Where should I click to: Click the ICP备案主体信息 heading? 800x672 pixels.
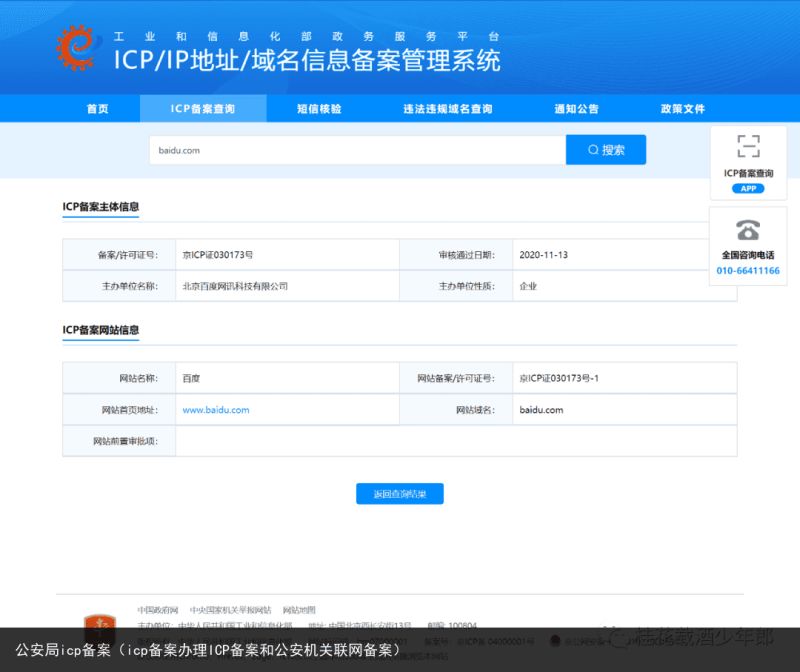101,207
